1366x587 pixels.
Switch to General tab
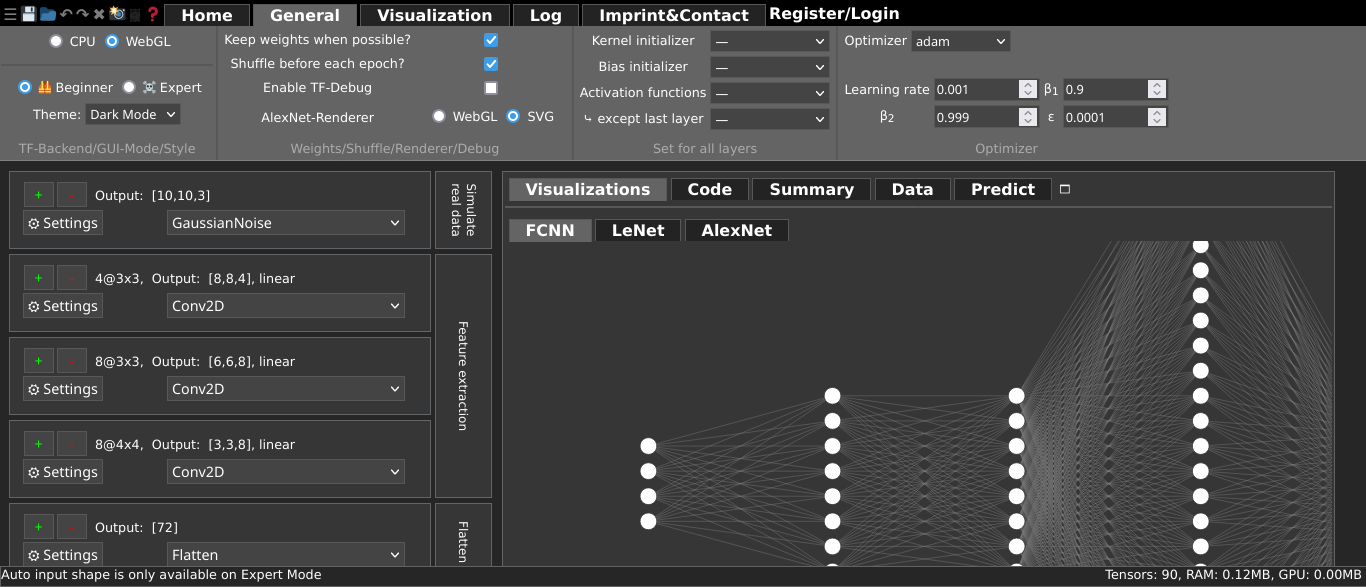pos(305,15)
